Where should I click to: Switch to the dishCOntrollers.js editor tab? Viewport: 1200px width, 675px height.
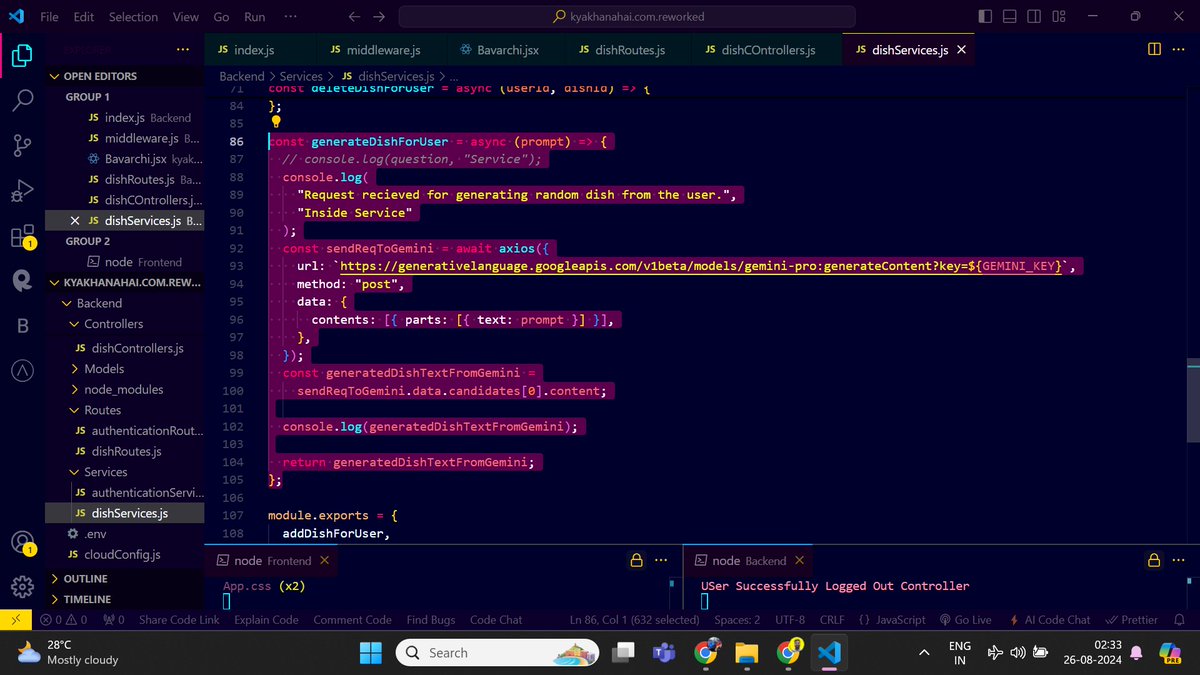click(769, 50)
